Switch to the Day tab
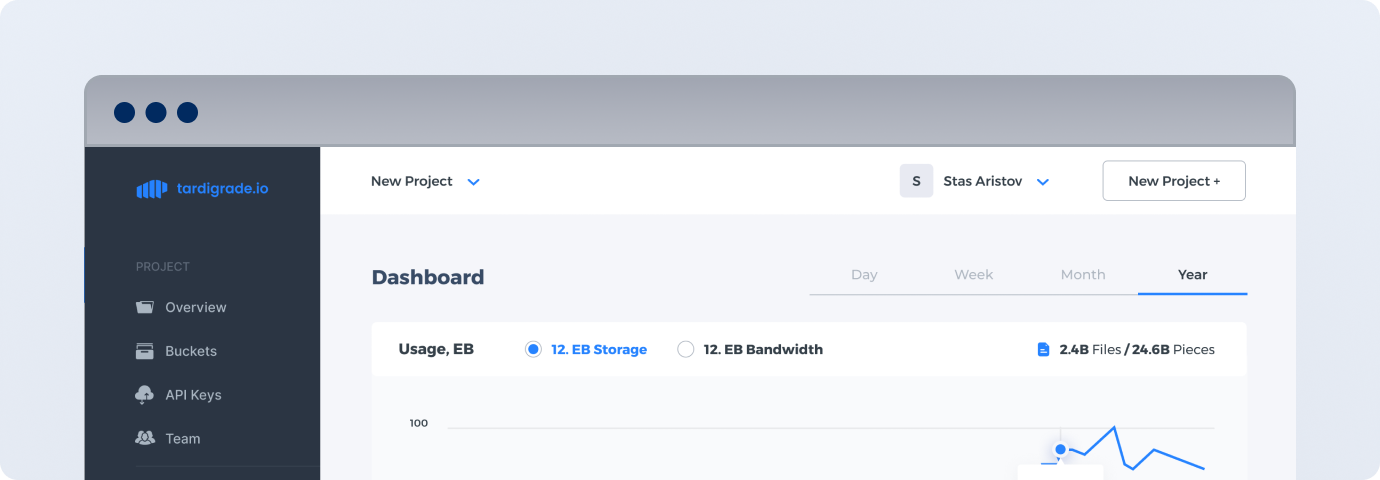The image size is (1380, 480). coord(864,275)
